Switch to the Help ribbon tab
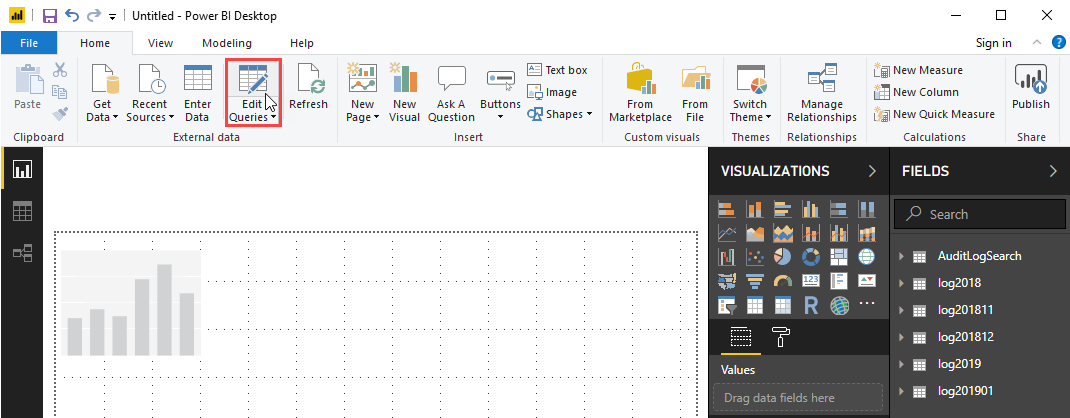 click(x=302, y=43)
